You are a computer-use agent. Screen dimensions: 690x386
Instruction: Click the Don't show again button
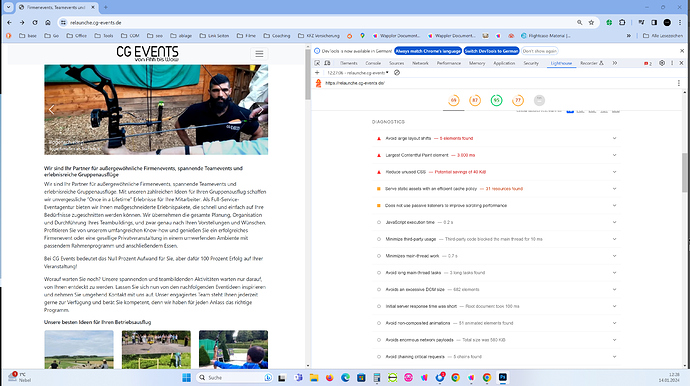pos(540,51)
